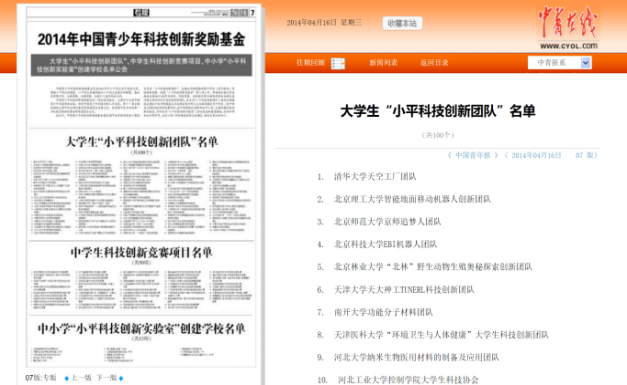Screen dimensions: 627x385
Task: Click entry 北京师范大学京师追梦人团队
Action: coord(387,221)
